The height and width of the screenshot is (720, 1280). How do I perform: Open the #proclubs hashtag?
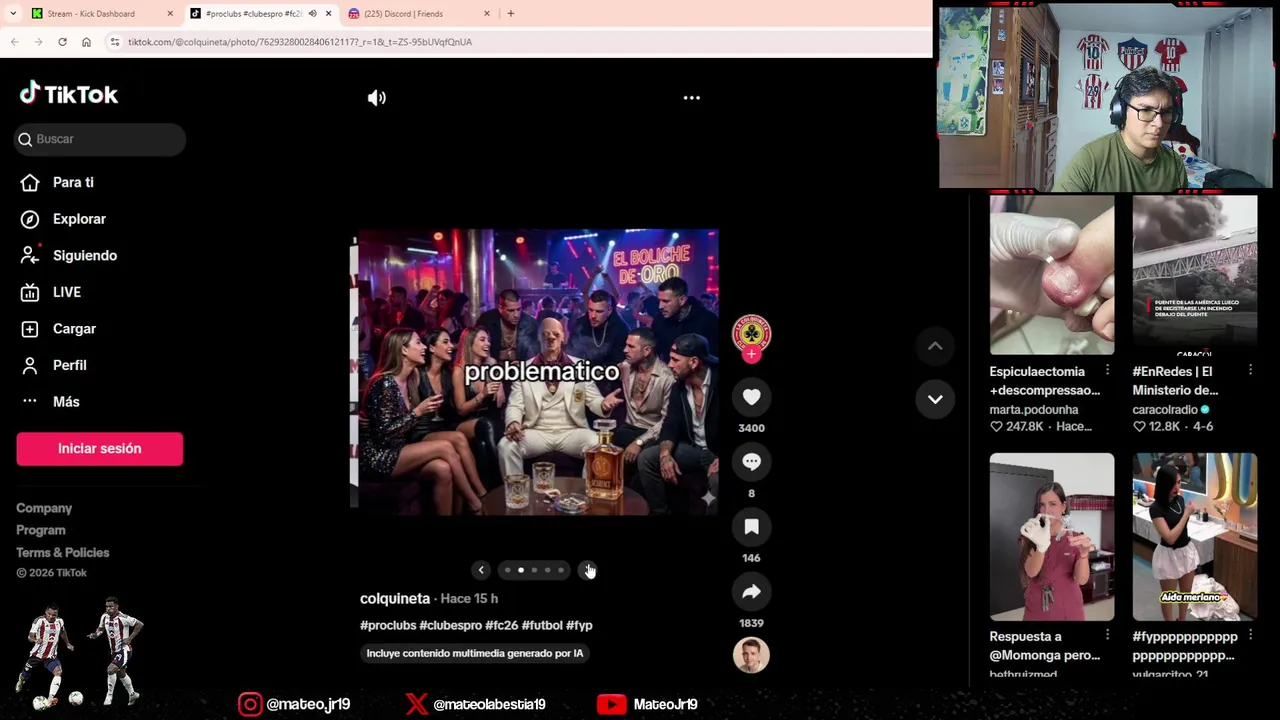tap(388, 625)
